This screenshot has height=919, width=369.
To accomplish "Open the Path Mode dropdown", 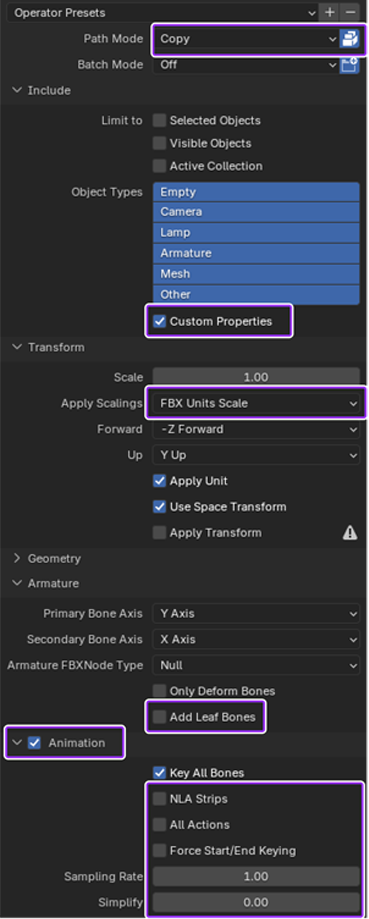I will (x=246, y=39).
